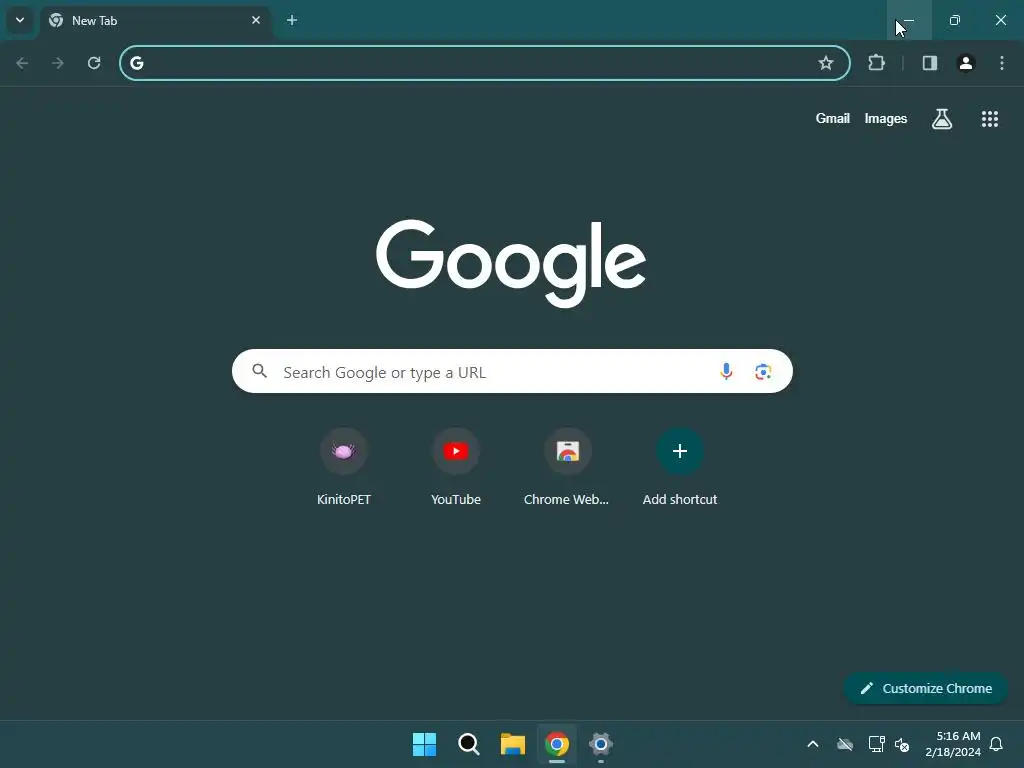Click the Chrome taskbar icon
The height and width of the screenshot is (768, 1024).
pyautogui.click(x=557, y=744)
